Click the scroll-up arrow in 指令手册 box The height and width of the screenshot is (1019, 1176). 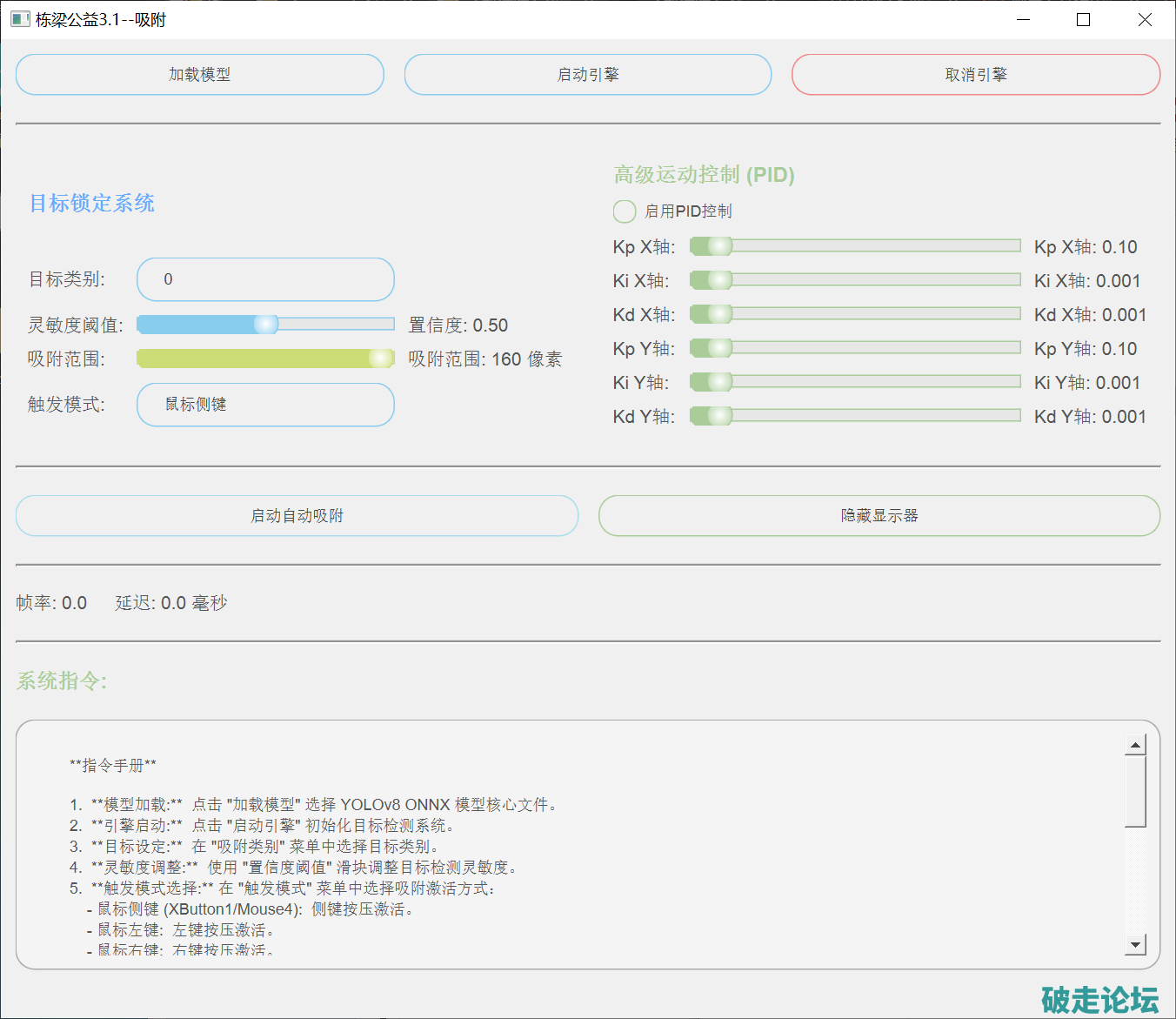[x=1135, y=745]
